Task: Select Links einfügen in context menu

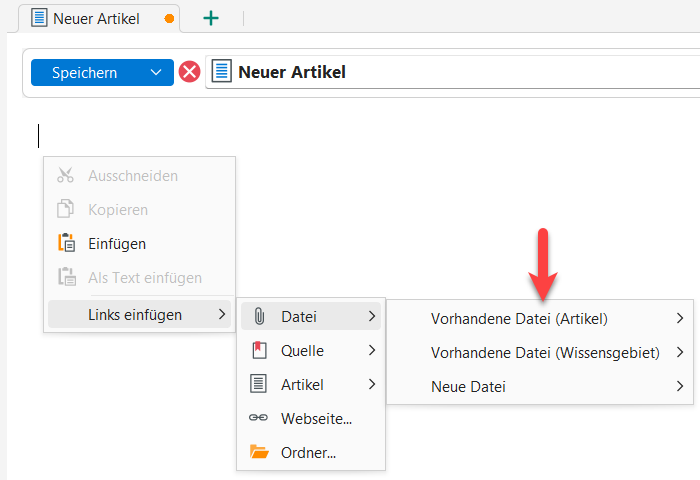Action: 135,315
